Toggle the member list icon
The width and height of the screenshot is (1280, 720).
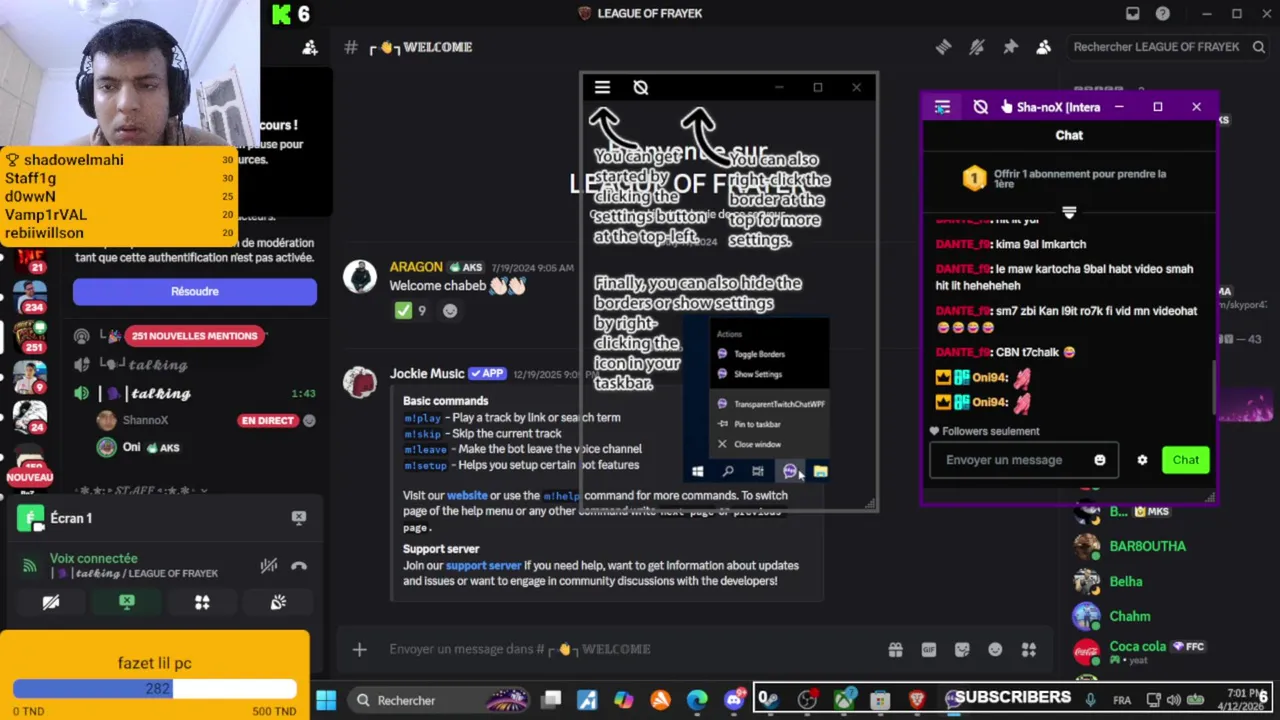(1044, 47)
